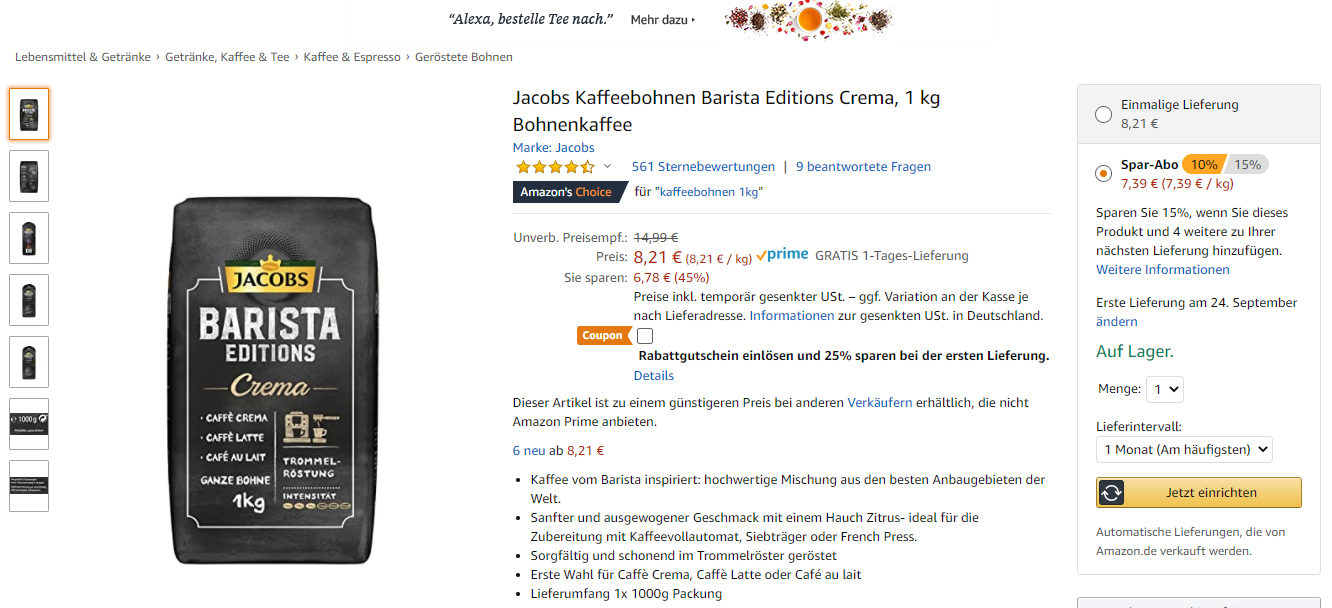The width and height of the screenshot is (1332, 608).
Task: Open the Menge quantity dropdown
Action: [x=1166, y=389]
